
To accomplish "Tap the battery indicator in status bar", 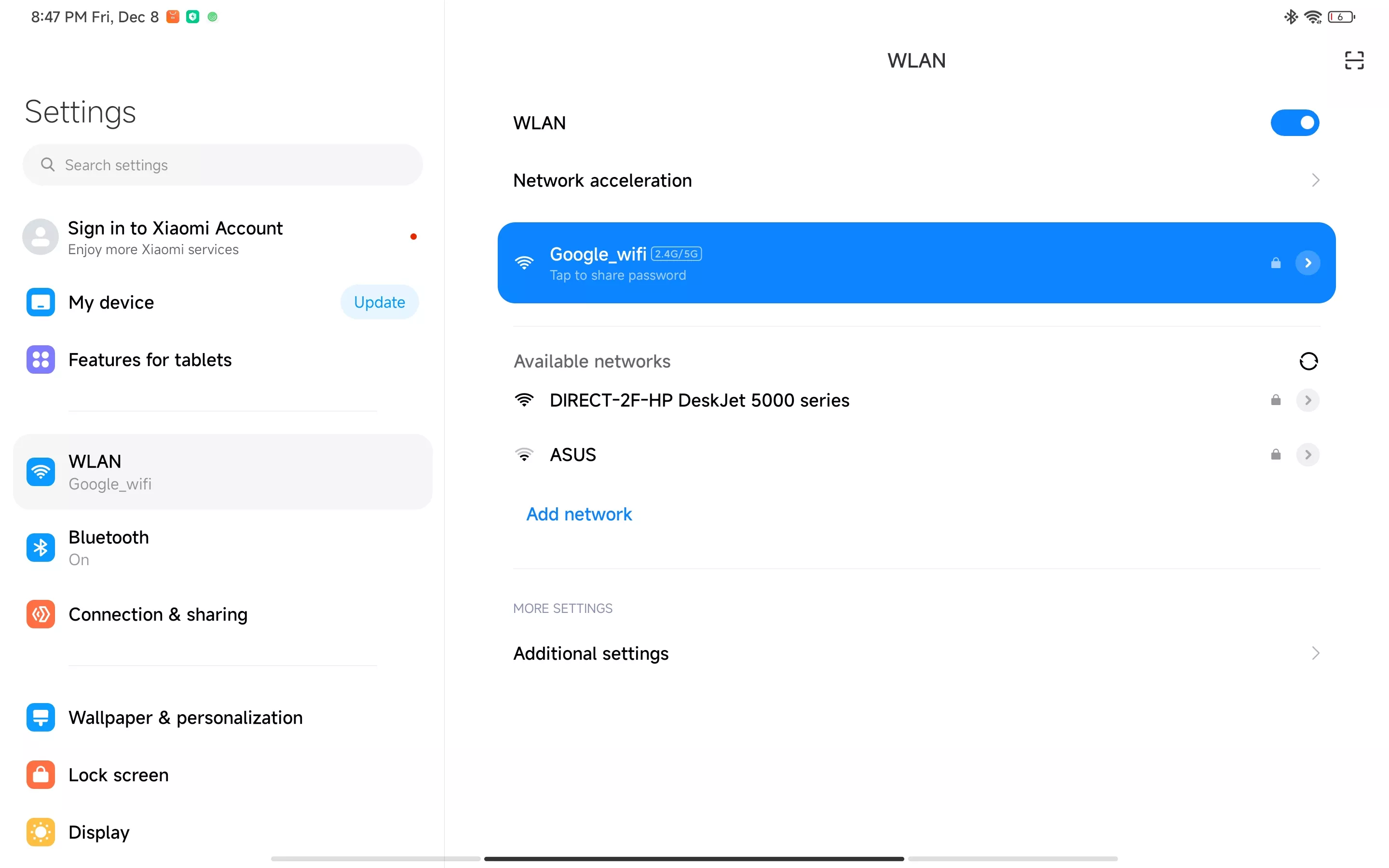I will [1341, 17].
